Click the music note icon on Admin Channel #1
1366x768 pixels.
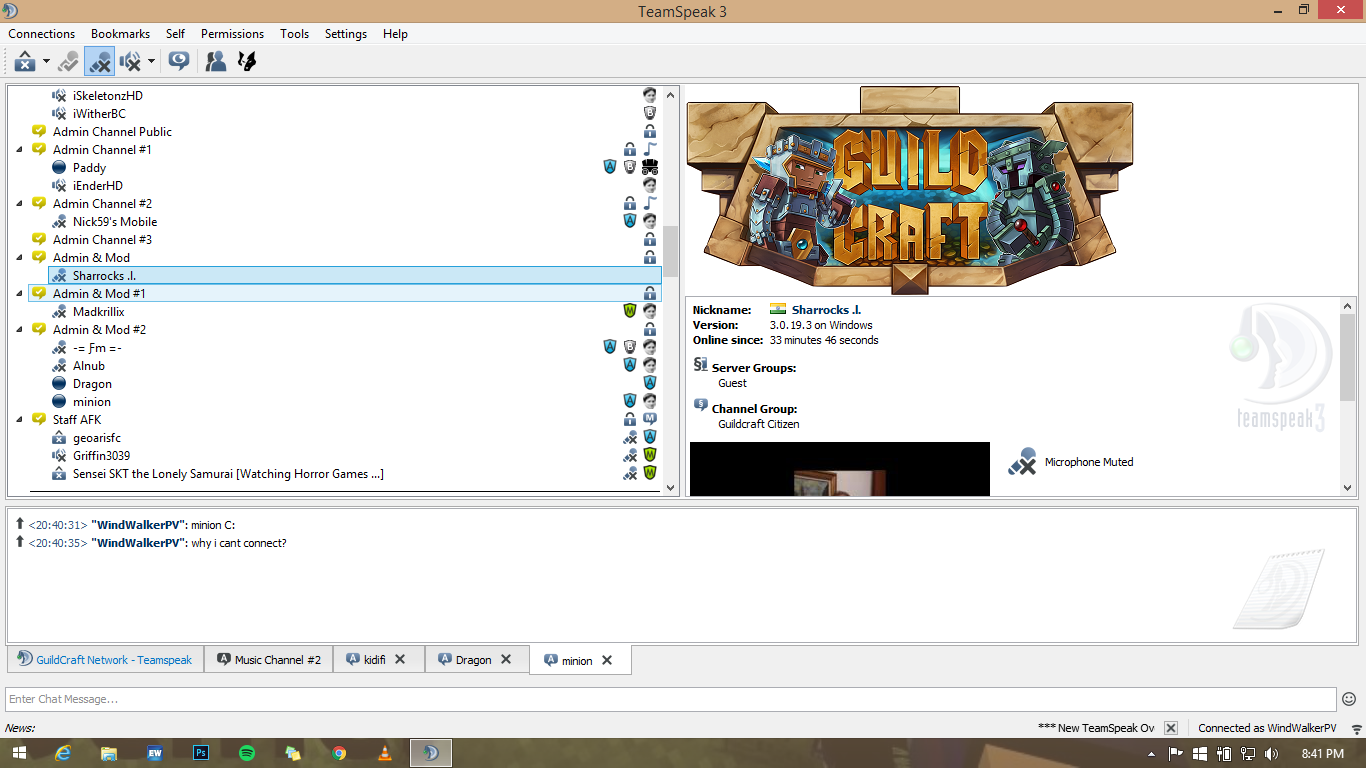(650, 150)
